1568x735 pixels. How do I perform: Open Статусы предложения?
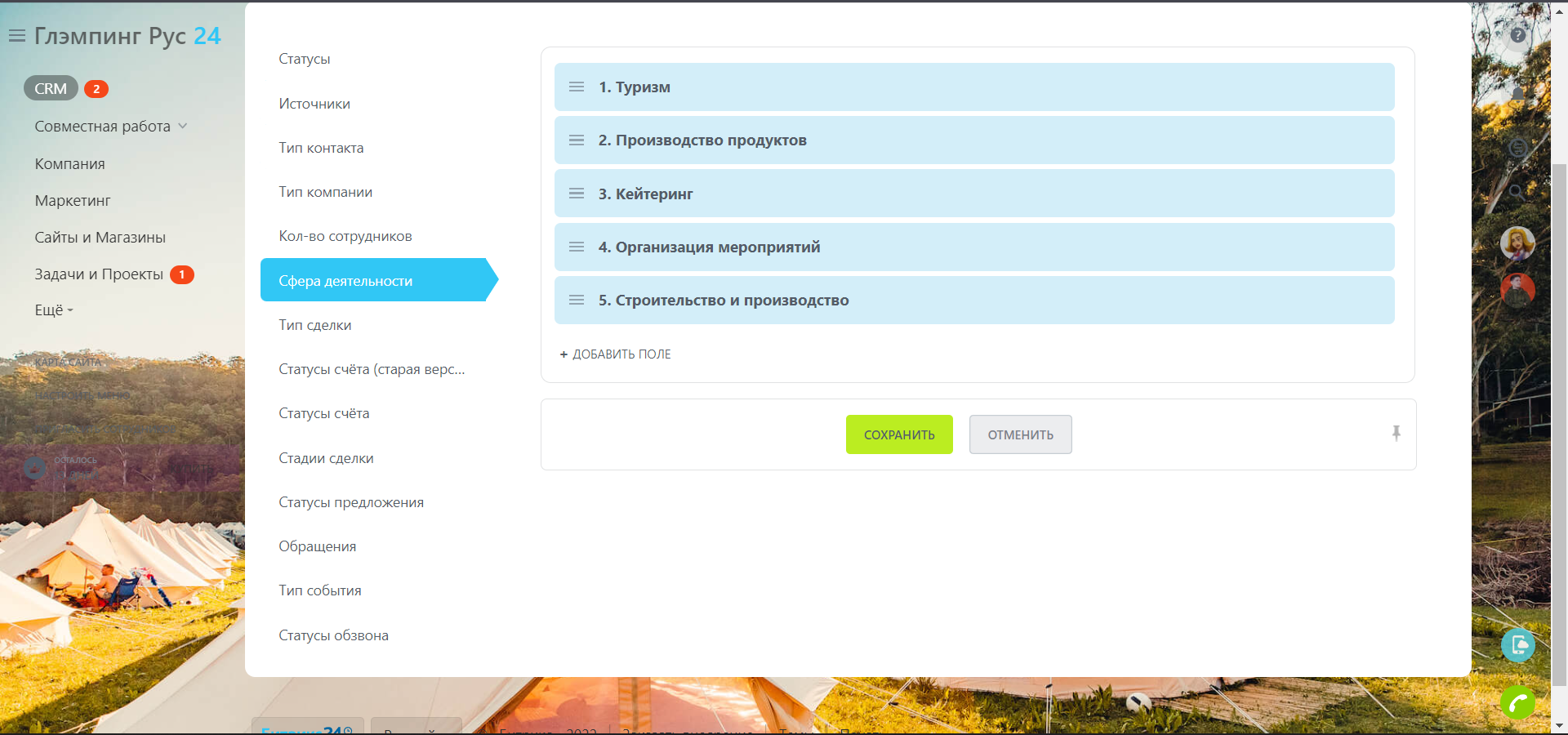[351, 502]
